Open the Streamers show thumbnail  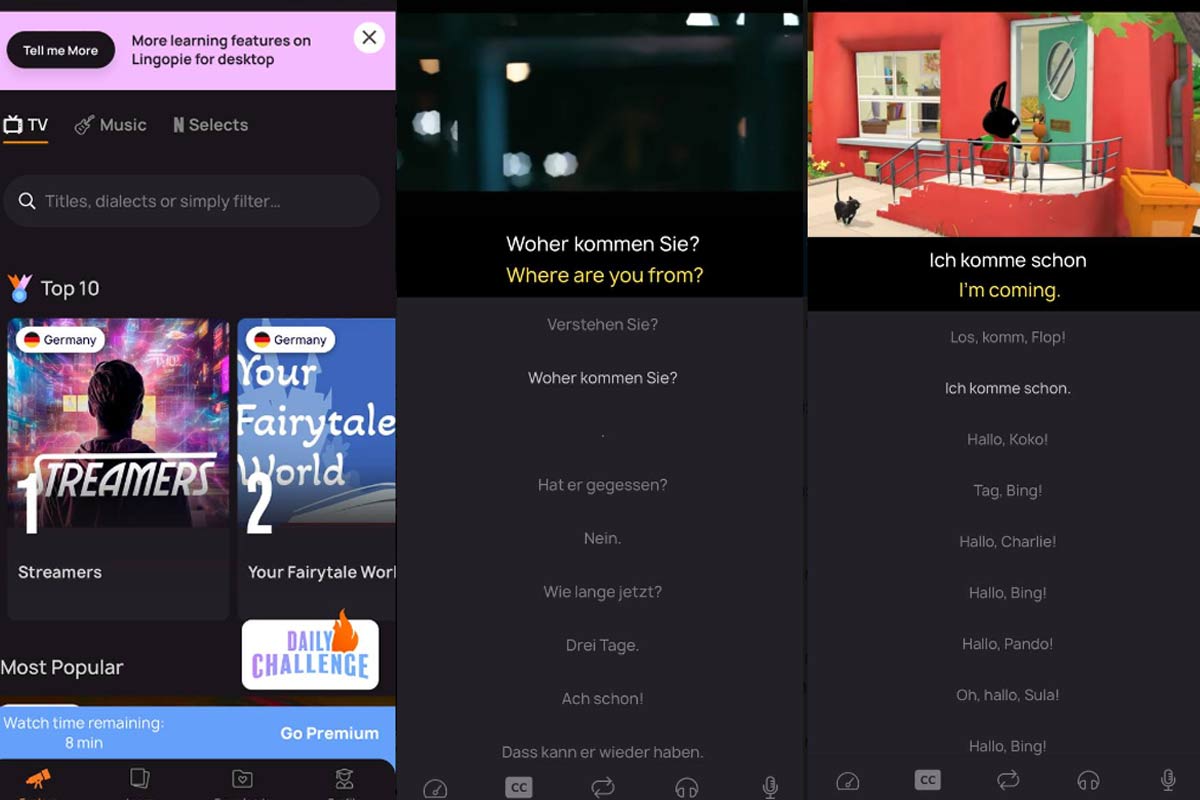point(118,423)
